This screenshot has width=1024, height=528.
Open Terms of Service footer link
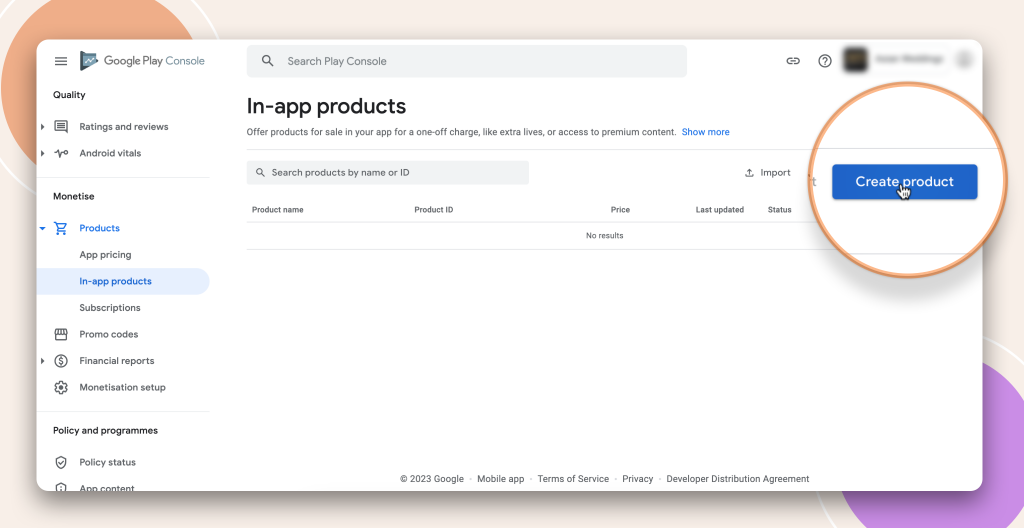(573, 479)
